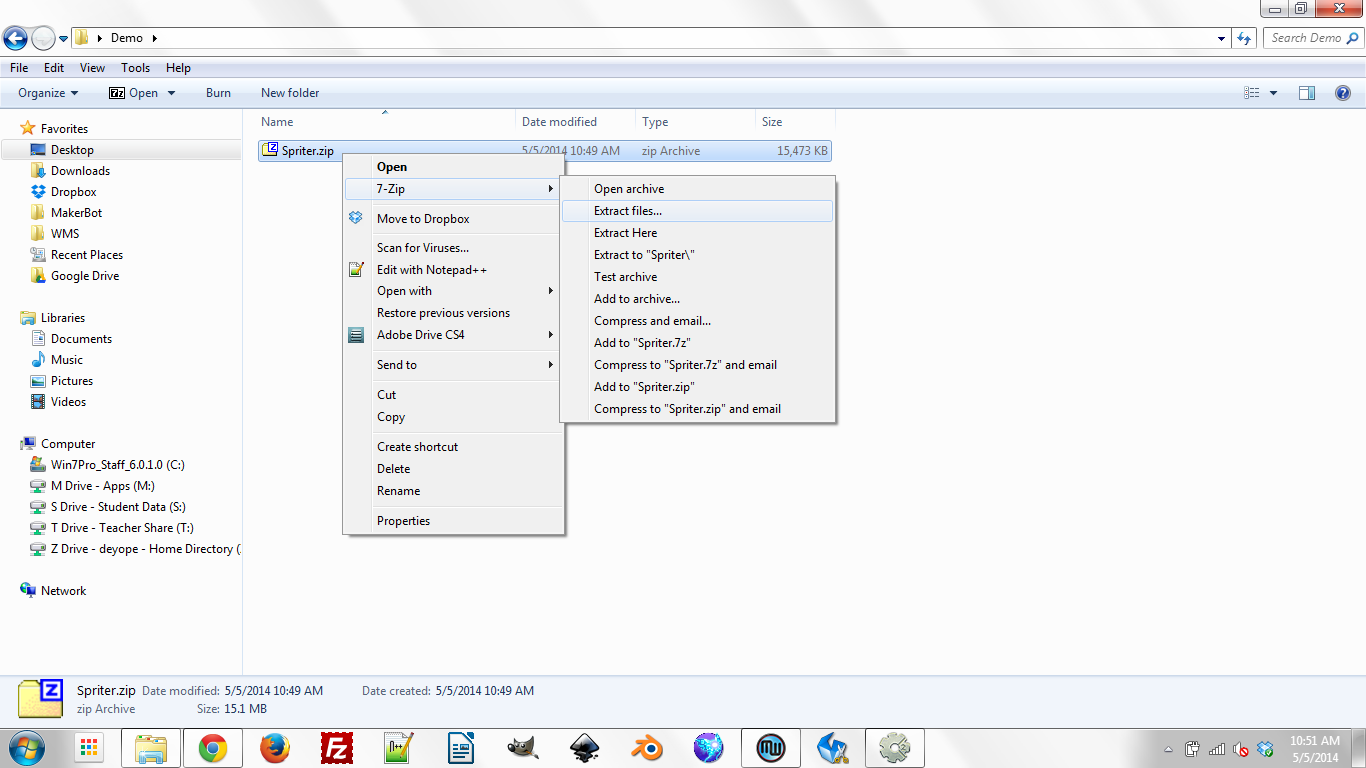Choose Extract files... in 7-Zip submenu
This screenshot has height=768, width=1366.
click(x=697, y=211)
